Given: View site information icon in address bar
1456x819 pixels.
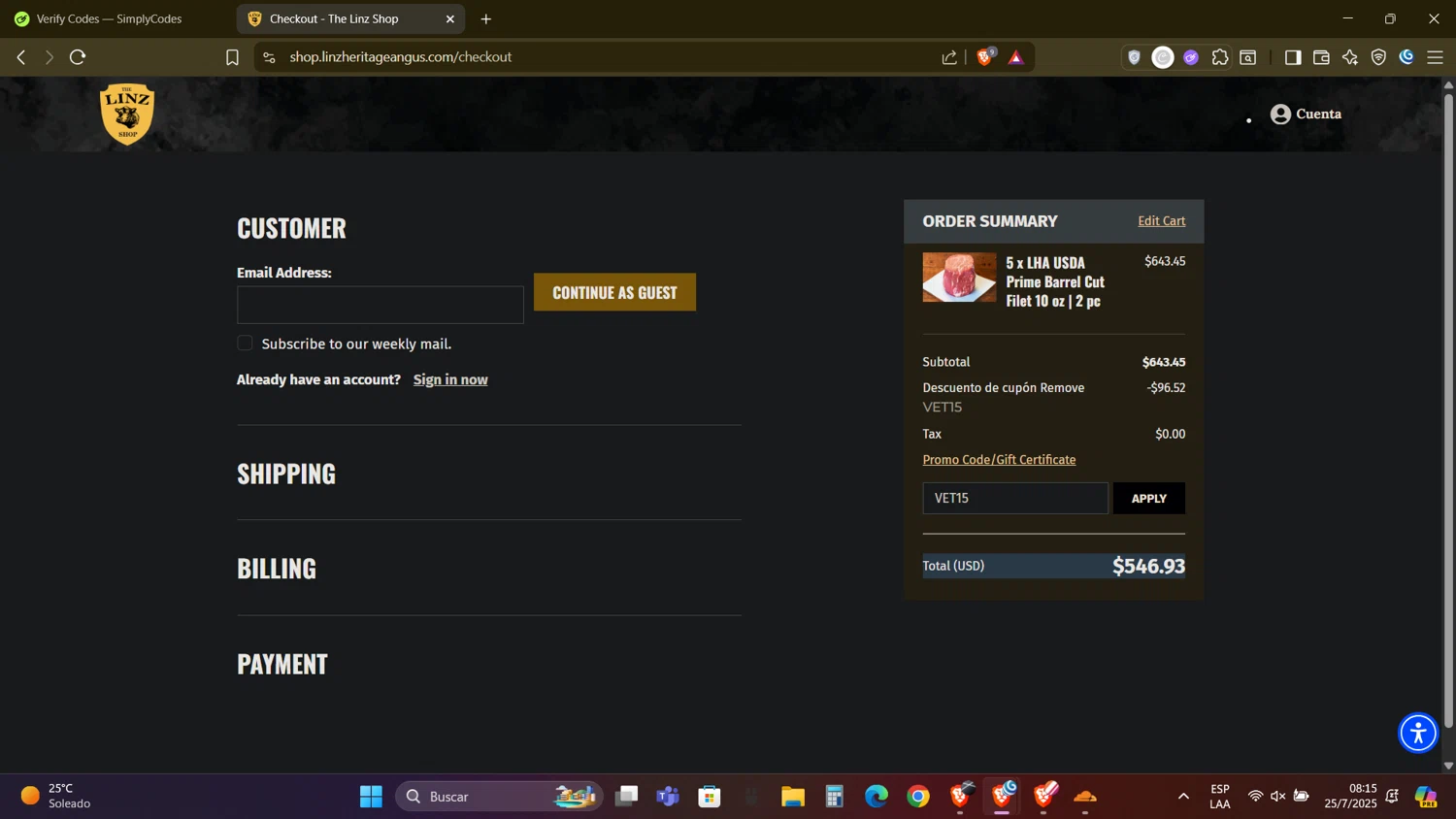Looking at the screenshot, I should tap(270, 57).
